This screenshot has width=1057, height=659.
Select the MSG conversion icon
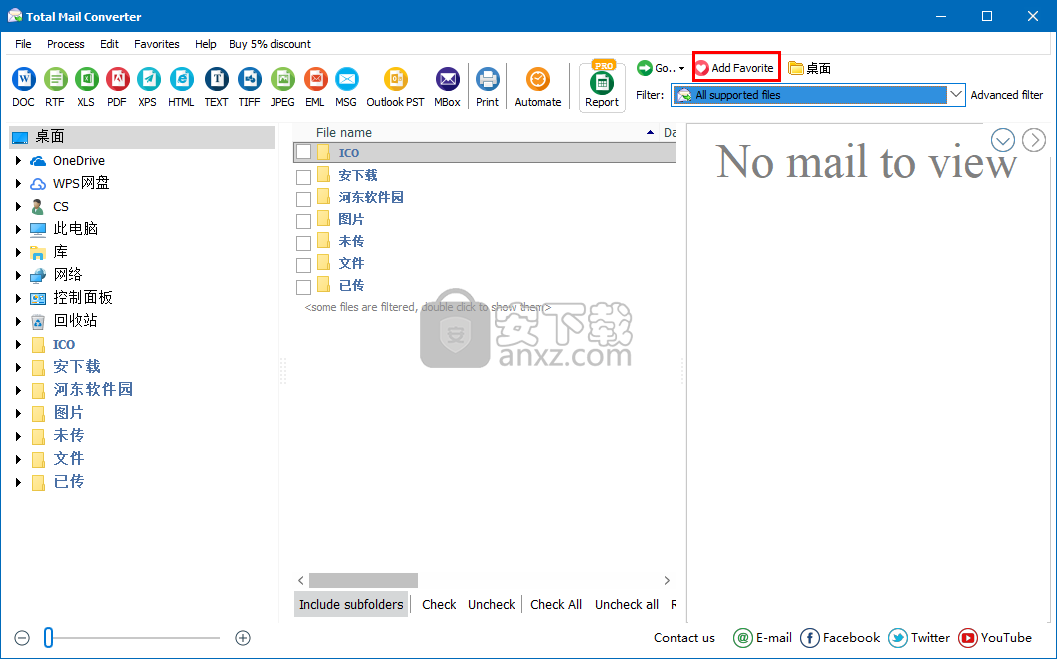pyautogui.click(x=346, y=87)
